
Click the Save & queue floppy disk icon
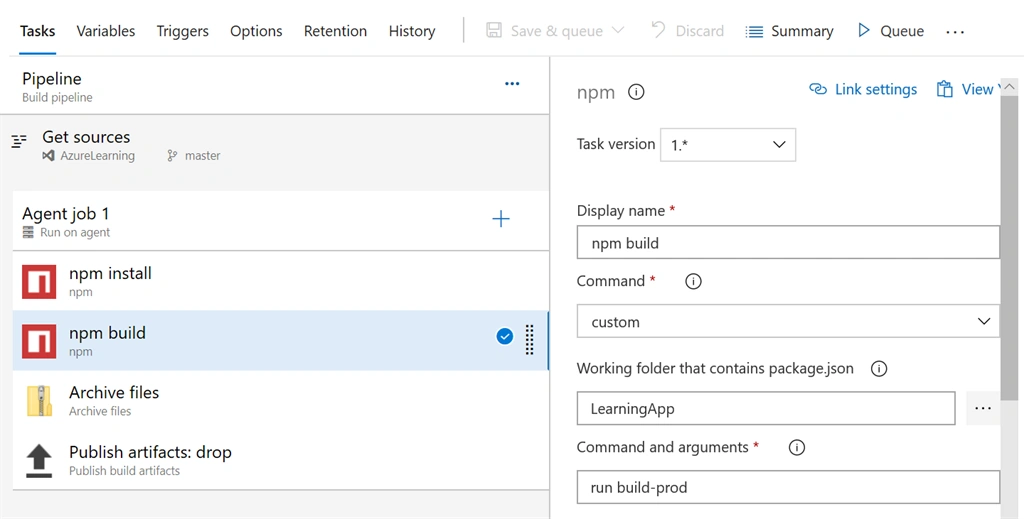tap(494, 30)
